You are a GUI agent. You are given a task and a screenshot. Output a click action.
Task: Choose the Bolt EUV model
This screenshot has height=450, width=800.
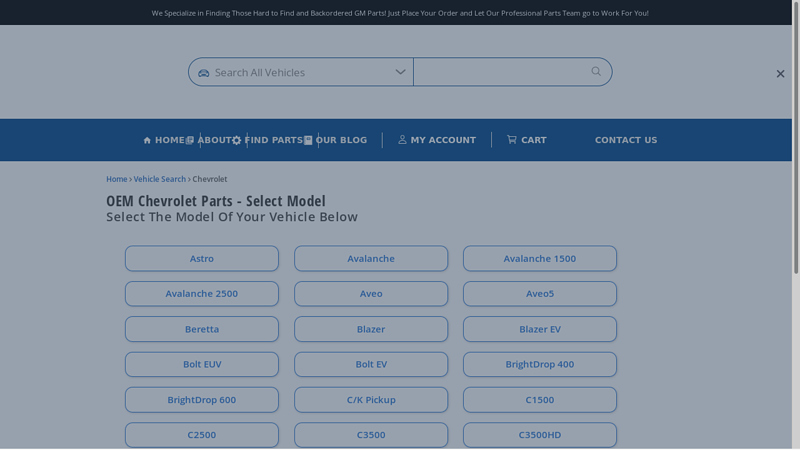pyautogui.click(x=202, y=365)
